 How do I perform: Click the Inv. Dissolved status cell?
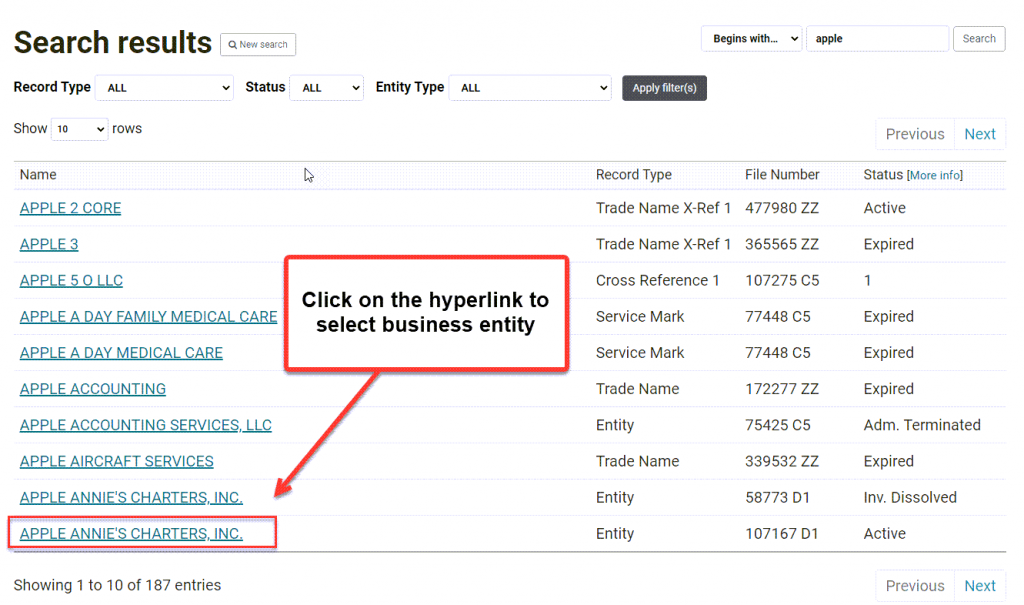pos(910,498)
